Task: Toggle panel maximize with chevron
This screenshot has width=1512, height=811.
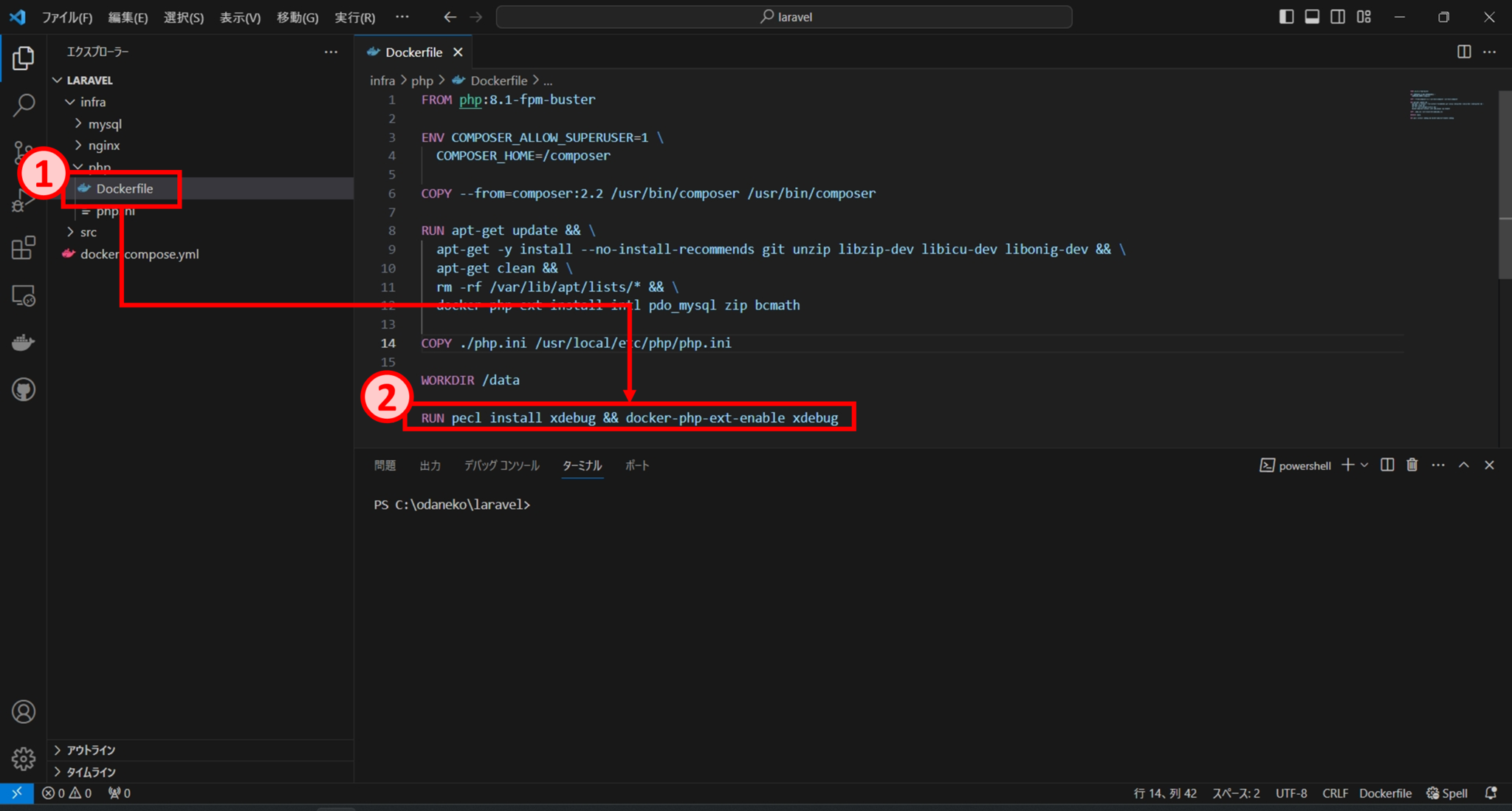Action: (1463, 465)
